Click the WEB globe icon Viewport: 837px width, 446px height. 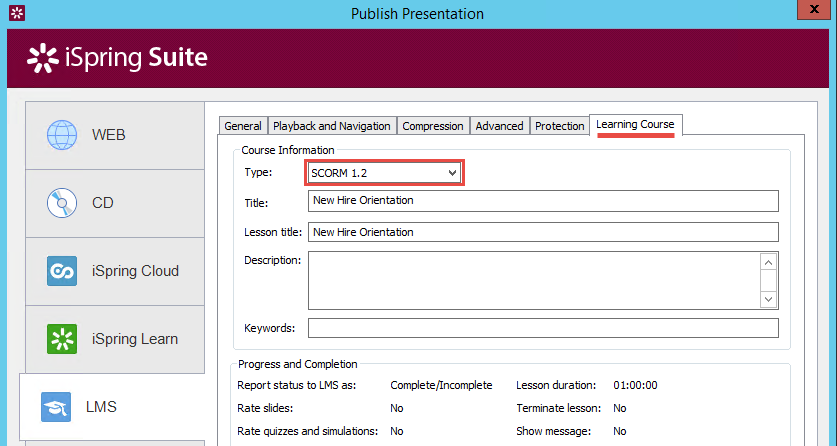(x=62, y=135)
